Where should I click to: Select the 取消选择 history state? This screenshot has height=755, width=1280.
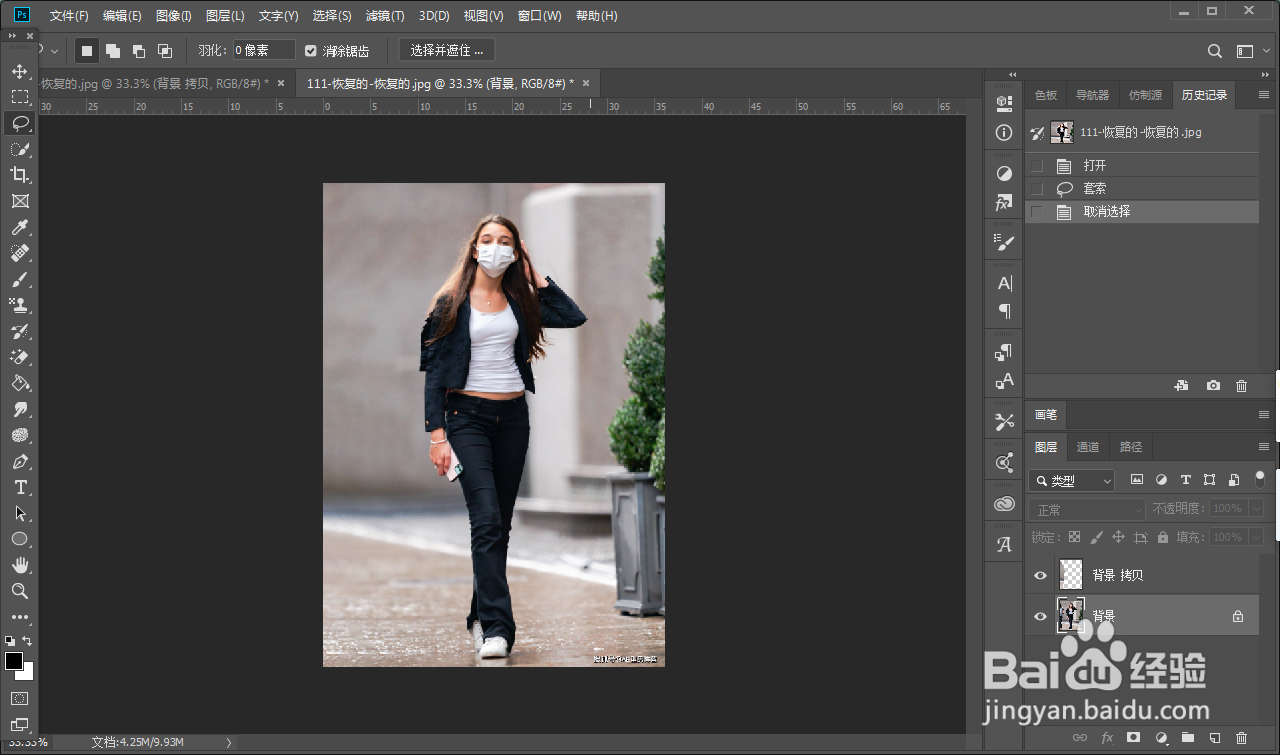(x=1142, y=212)
